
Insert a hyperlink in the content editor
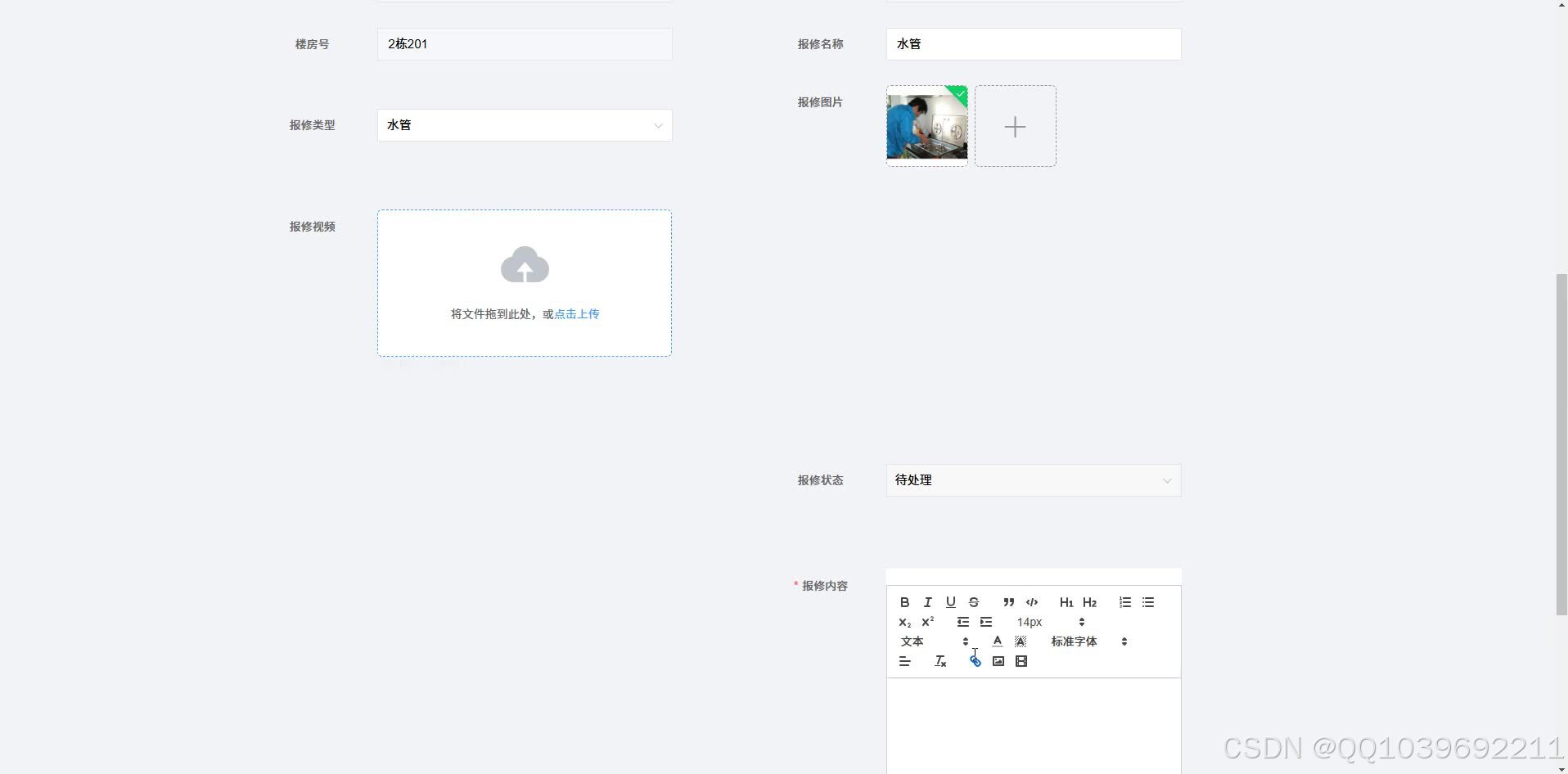(975, 660)
